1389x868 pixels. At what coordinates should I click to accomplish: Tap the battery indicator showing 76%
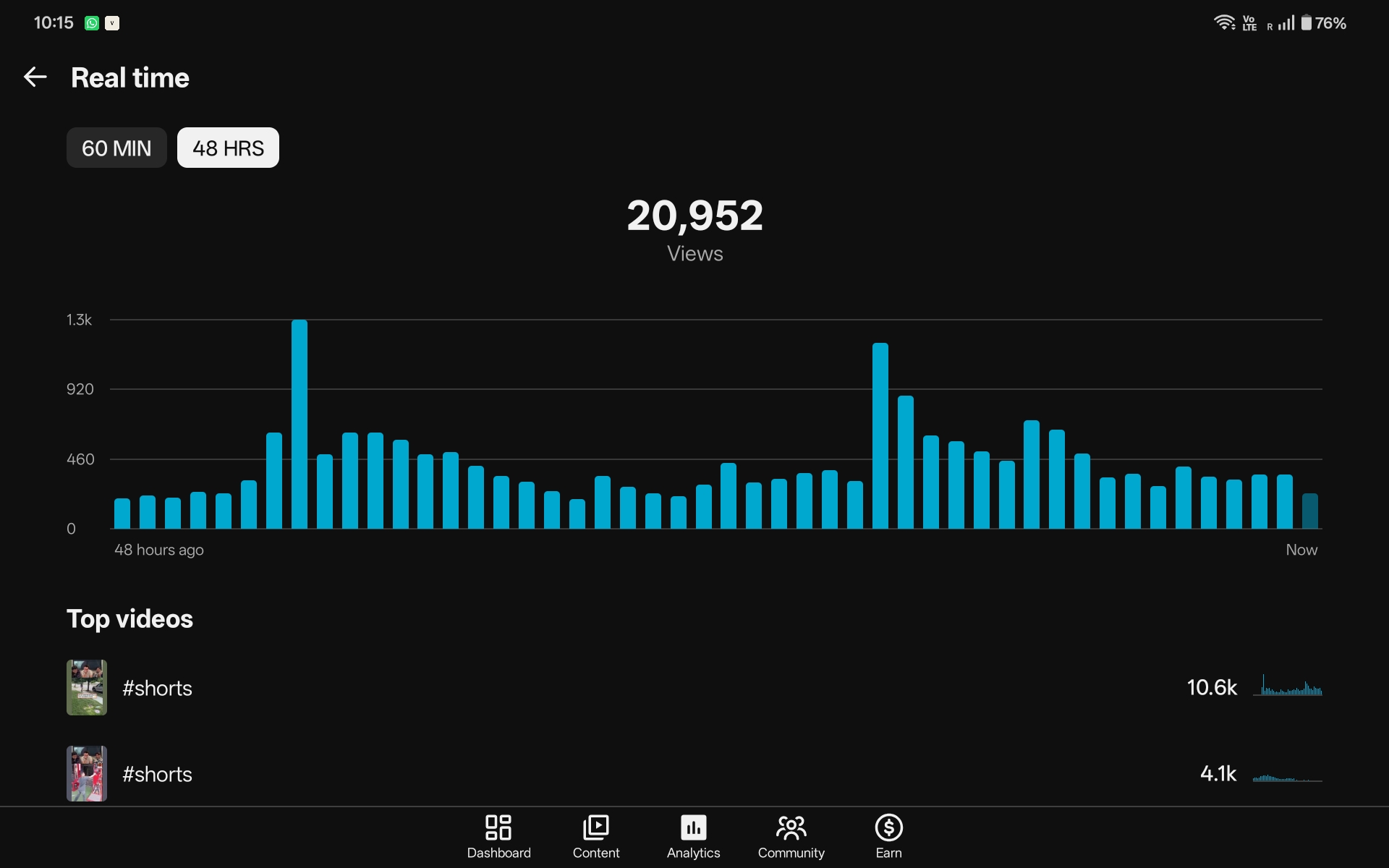(x=1323, y=23)
